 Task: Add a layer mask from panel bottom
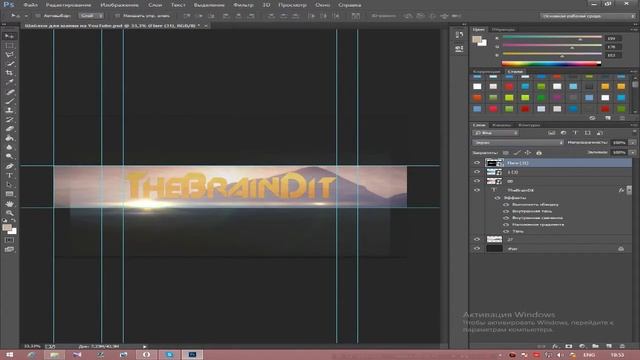pos(569,346)
